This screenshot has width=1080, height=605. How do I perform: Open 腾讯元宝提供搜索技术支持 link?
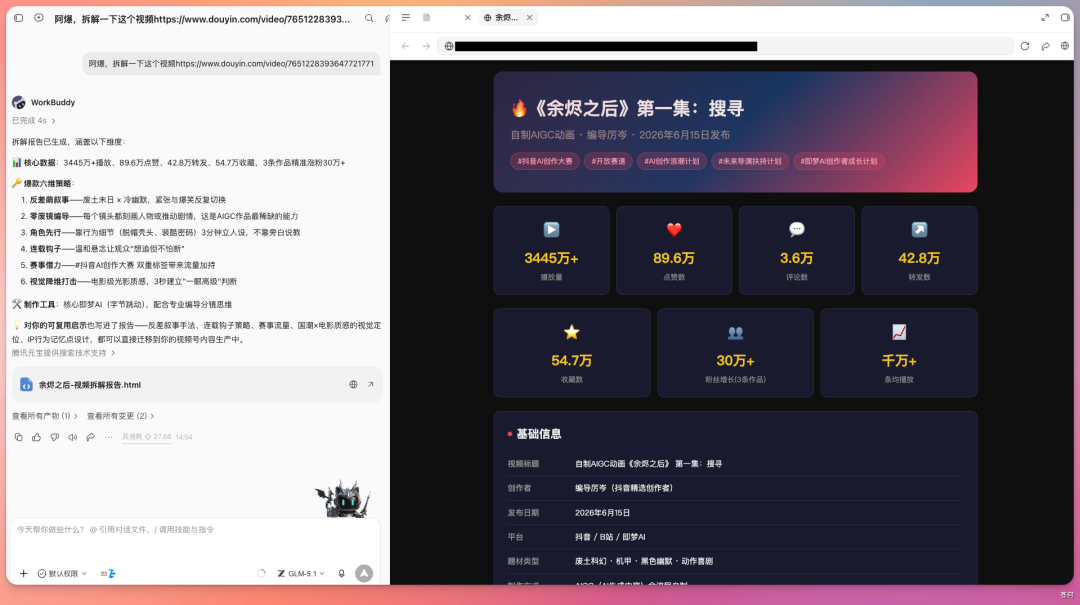point(63,353)
